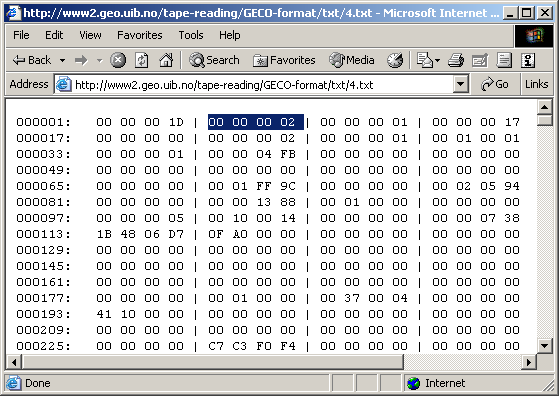Image resolution: width=559 pixels, height=396 pixels.
Task: Click the Go button
Action: click(x=494, y=84)
